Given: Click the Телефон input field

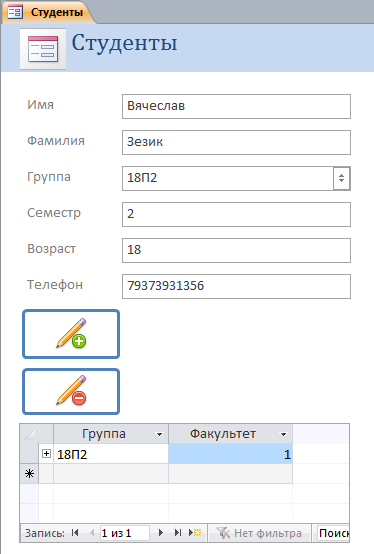Looking at the screenshot, I should click(236, 286).
